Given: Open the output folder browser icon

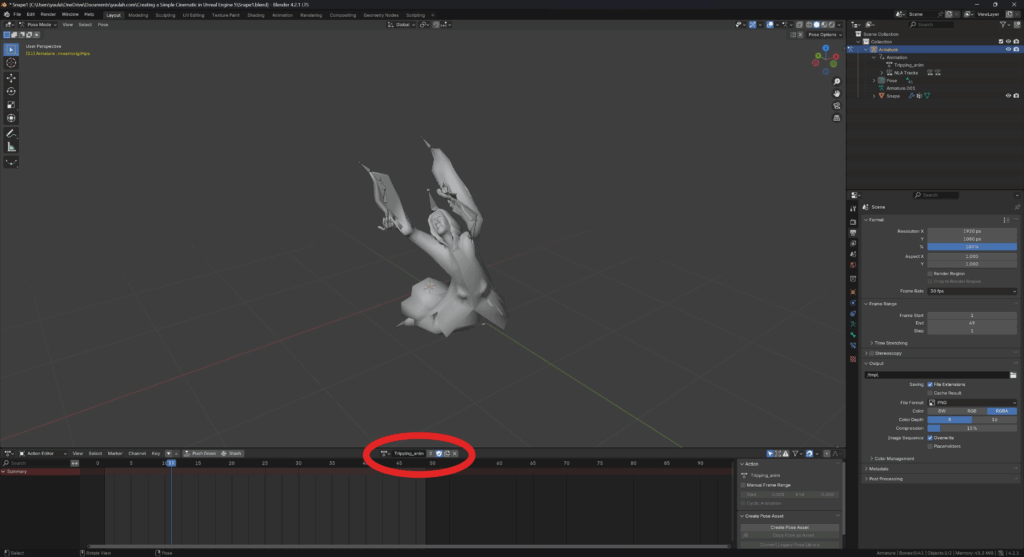Looking at the screenshot, I should coord(1012,375).
